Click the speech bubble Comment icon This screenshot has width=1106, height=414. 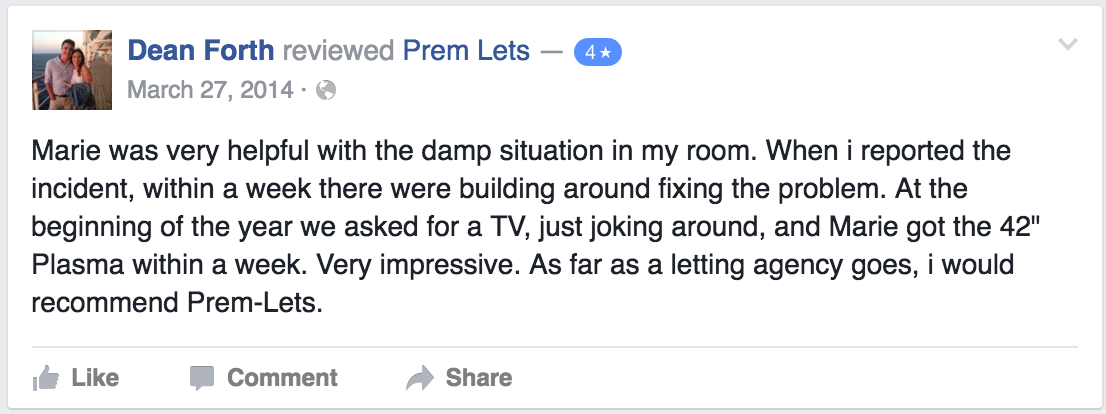[202, 378]
